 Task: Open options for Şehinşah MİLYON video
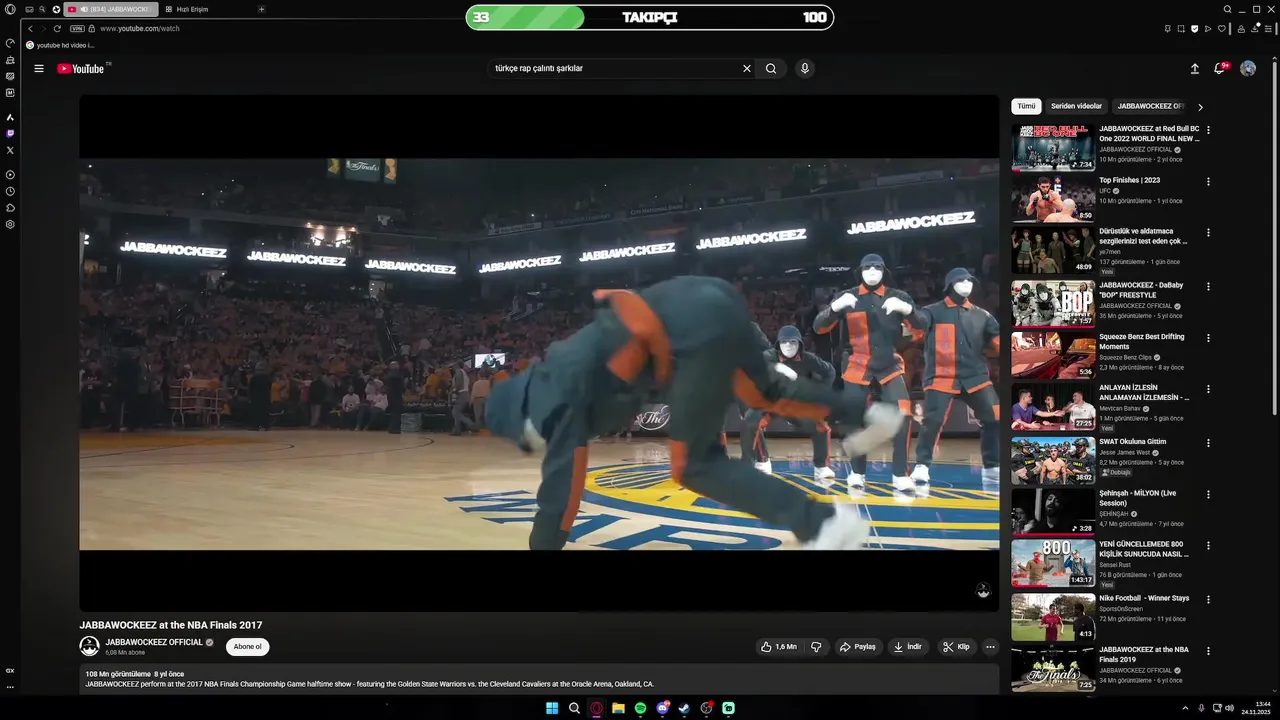click(1208, 494)
